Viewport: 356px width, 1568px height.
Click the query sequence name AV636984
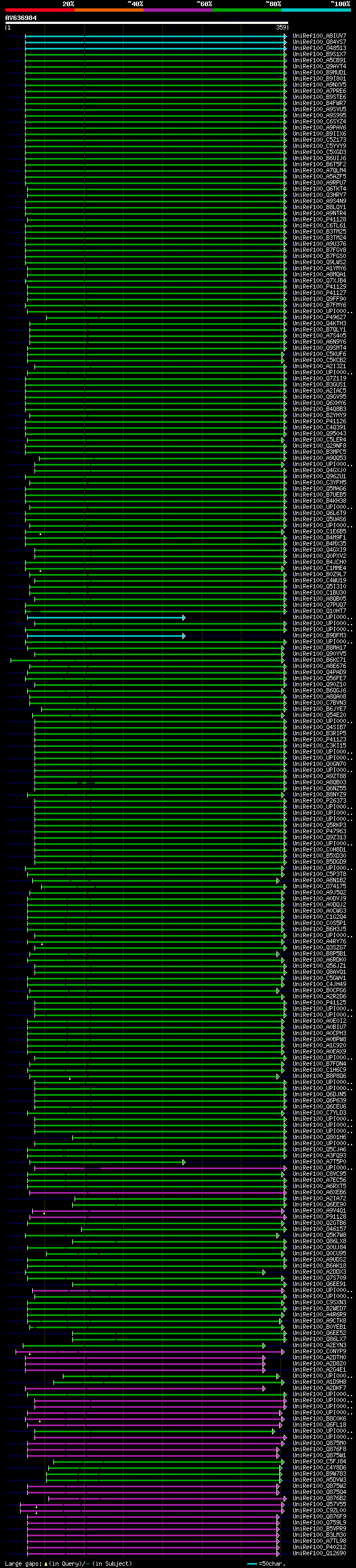tap(21, 18)
